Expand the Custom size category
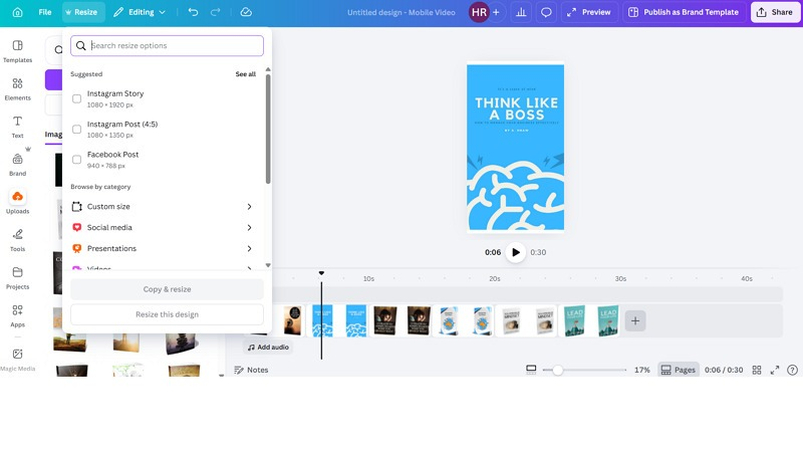Viewport: 803px width, 450px height. 163,206
